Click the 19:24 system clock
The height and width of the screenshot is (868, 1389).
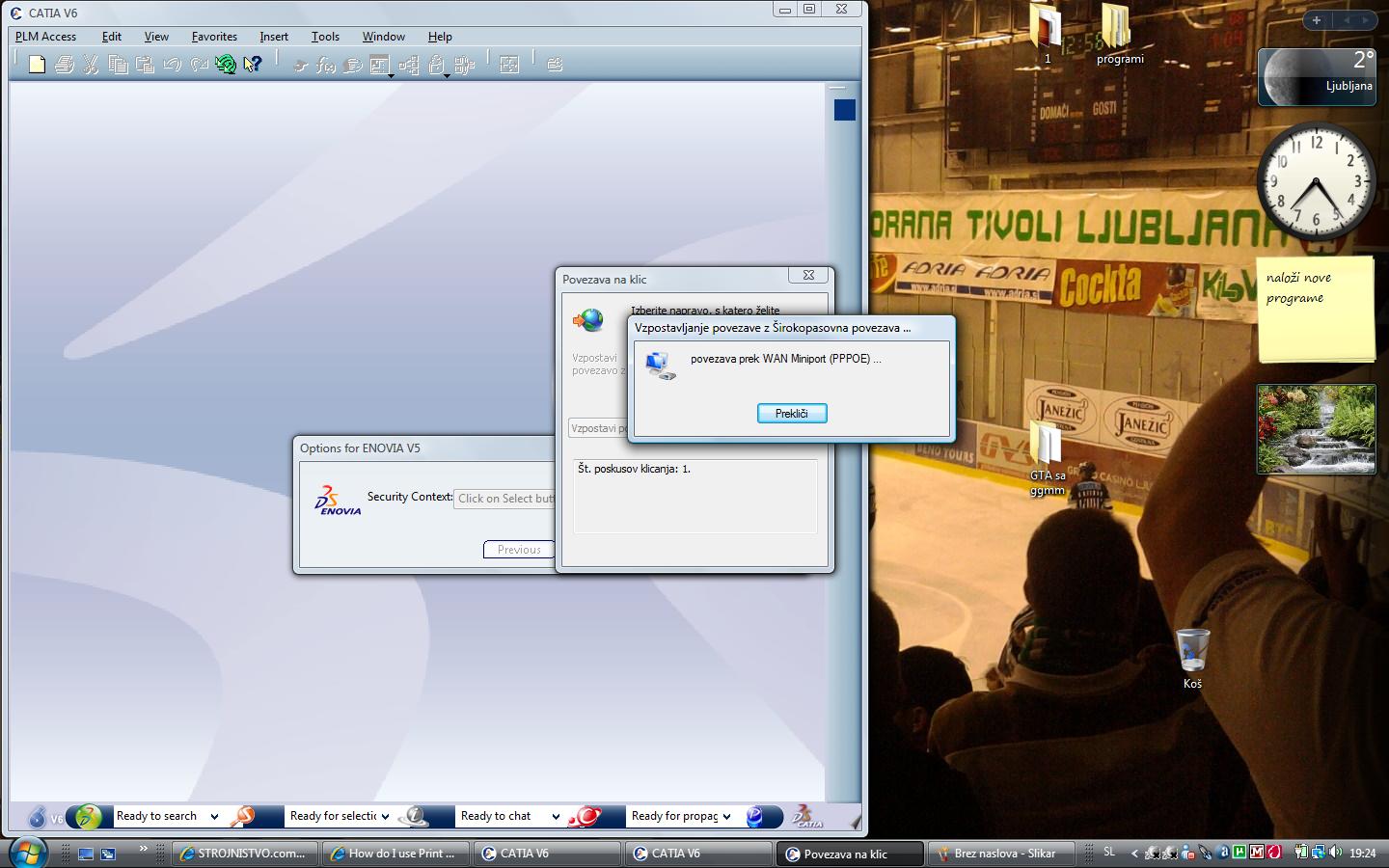click(x=1362, y=853)
